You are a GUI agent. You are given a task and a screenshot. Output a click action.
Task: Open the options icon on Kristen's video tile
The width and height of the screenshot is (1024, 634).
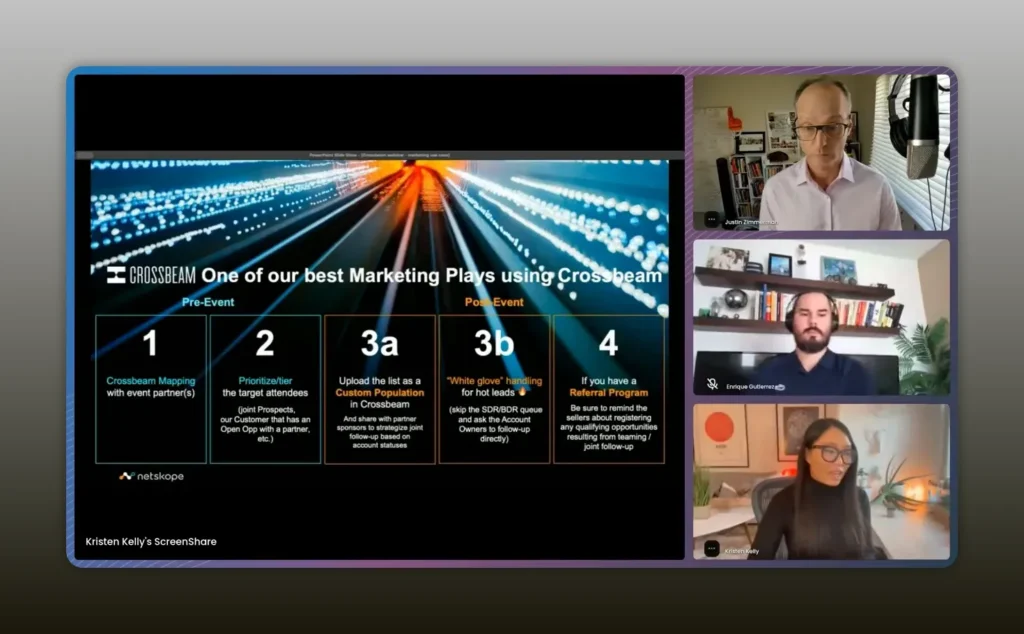coord(711,549)
